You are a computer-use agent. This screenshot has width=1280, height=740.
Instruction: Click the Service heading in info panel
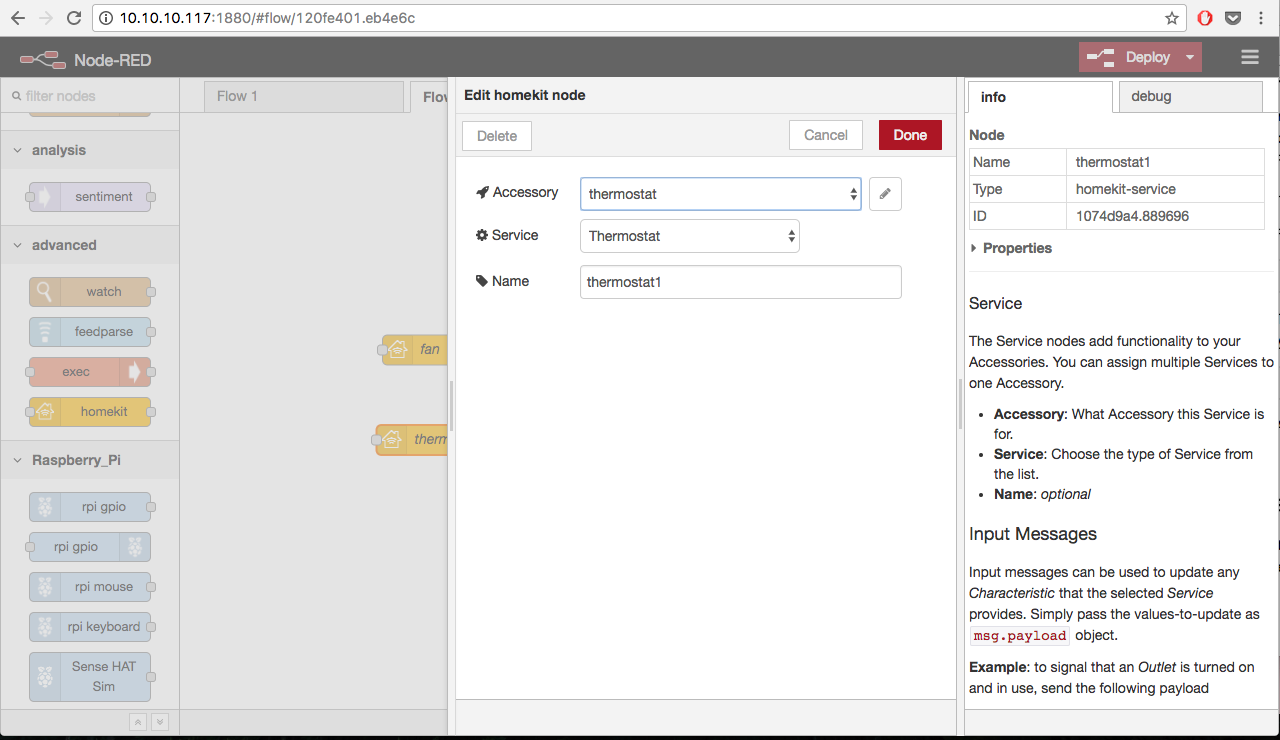click(996, 303)
